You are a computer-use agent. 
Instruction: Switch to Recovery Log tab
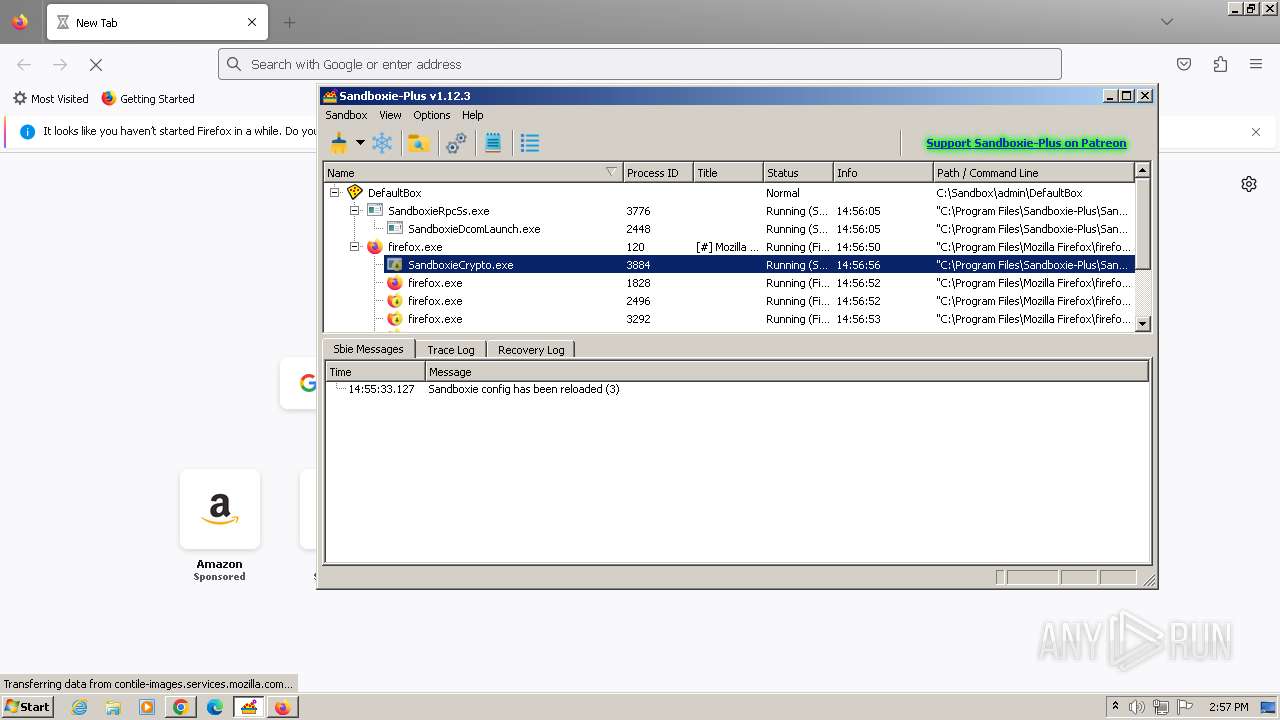click(x=531, y=350)
